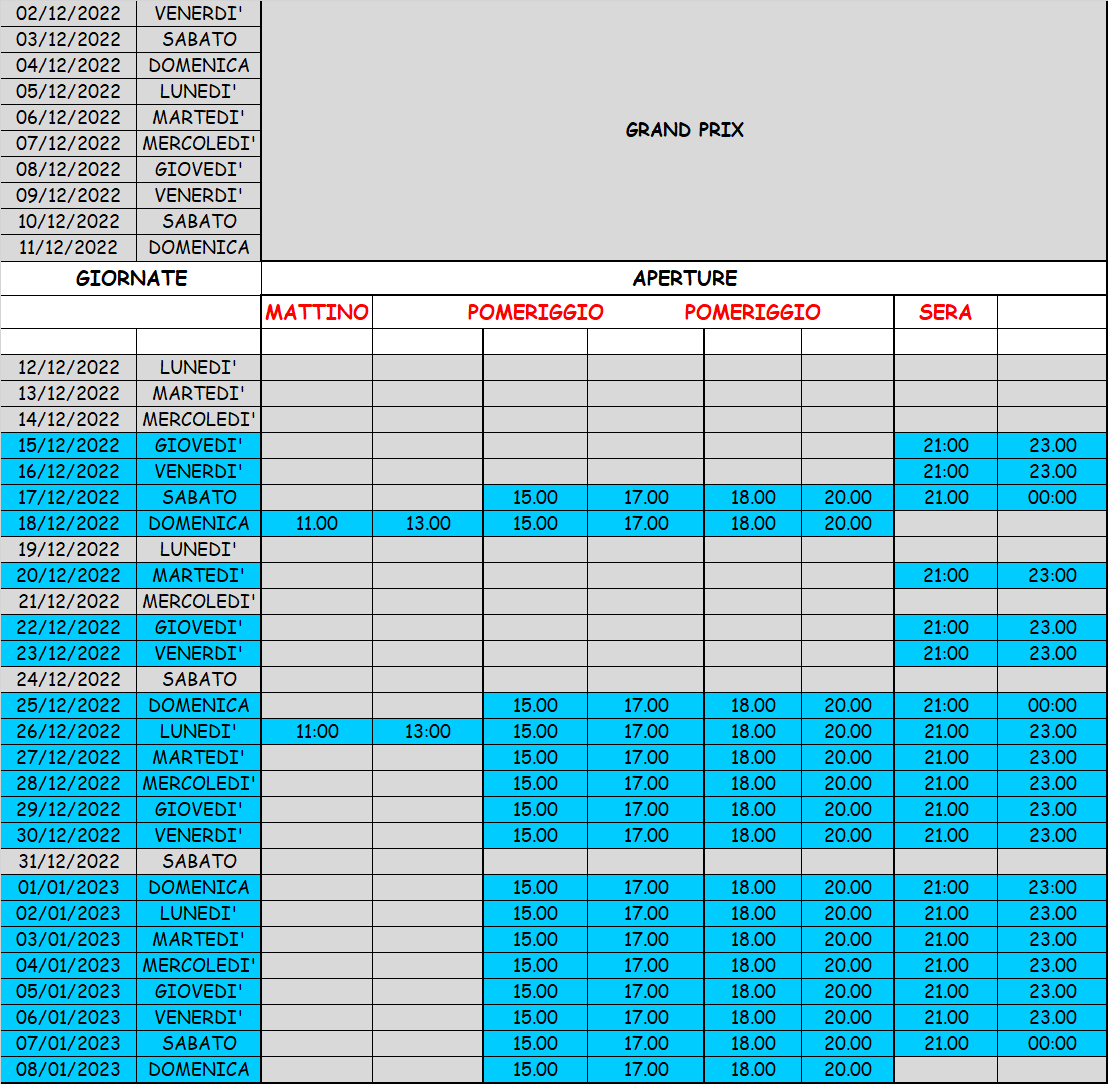Click 15.00 in the 08/01/2023 row
1108x1084 pixels.
pyautogui.click(x=535, y=1069)
